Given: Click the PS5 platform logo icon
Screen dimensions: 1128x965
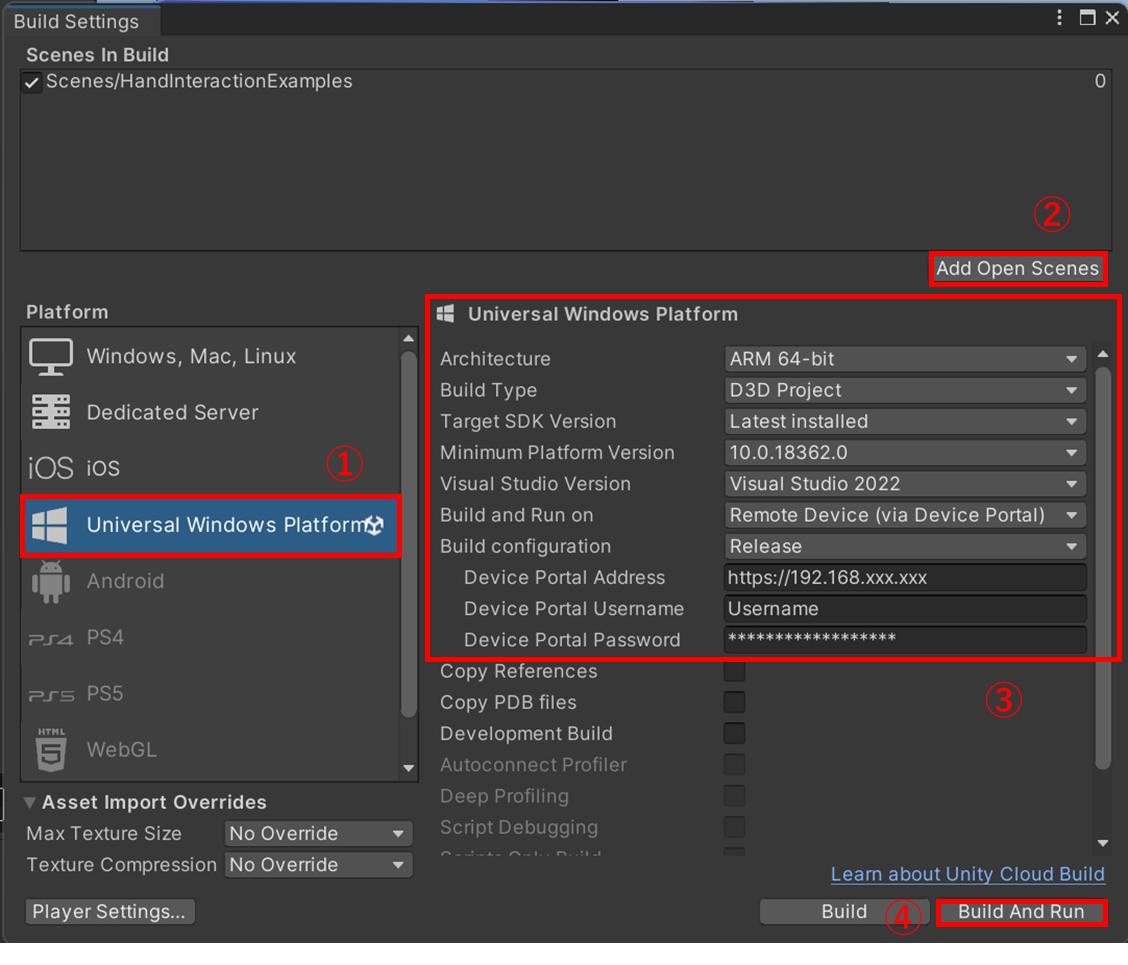Looking at the screenshot, I should 50,695.
